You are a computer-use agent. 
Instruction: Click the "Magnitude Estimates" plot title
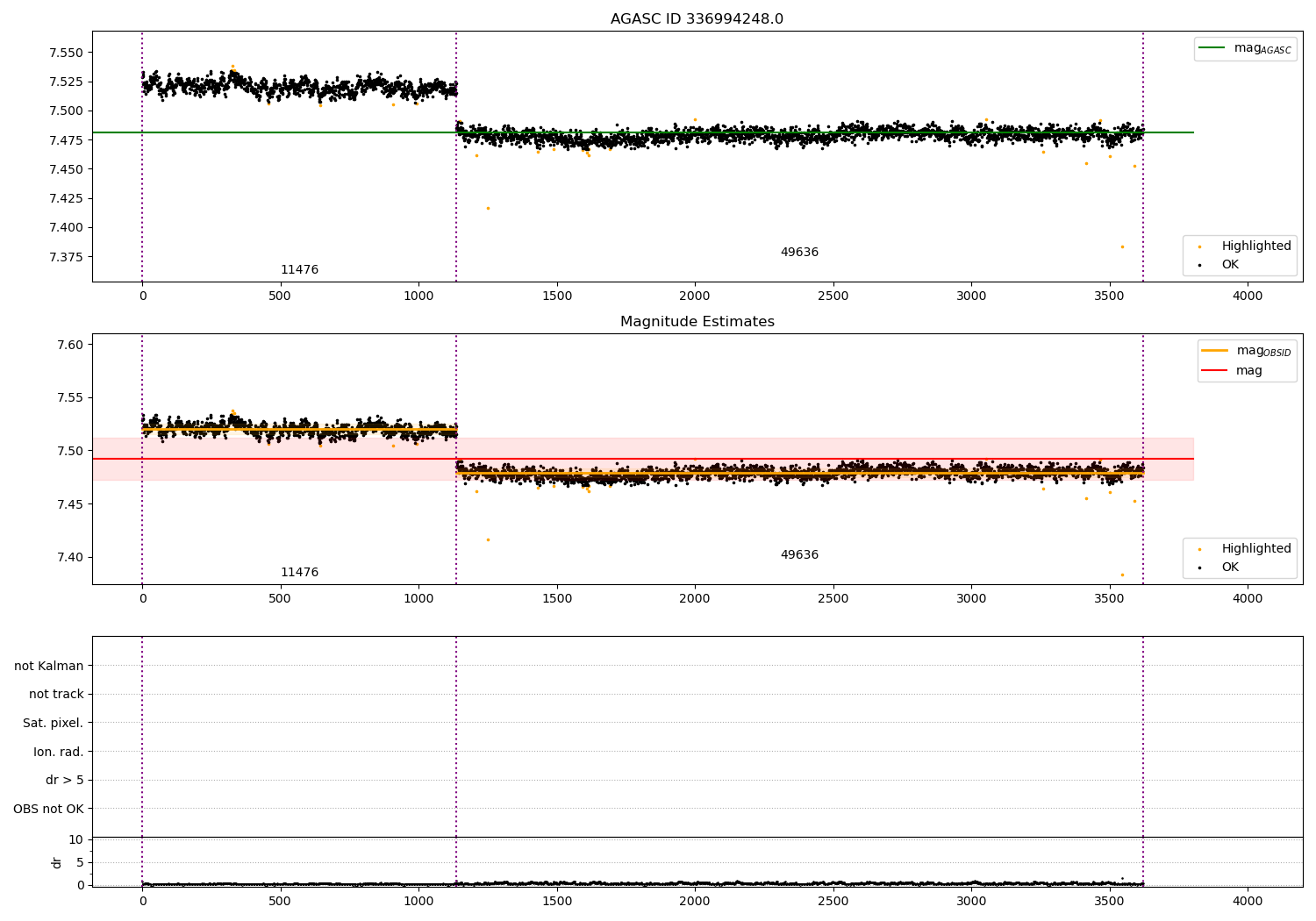tap(697, 322)
